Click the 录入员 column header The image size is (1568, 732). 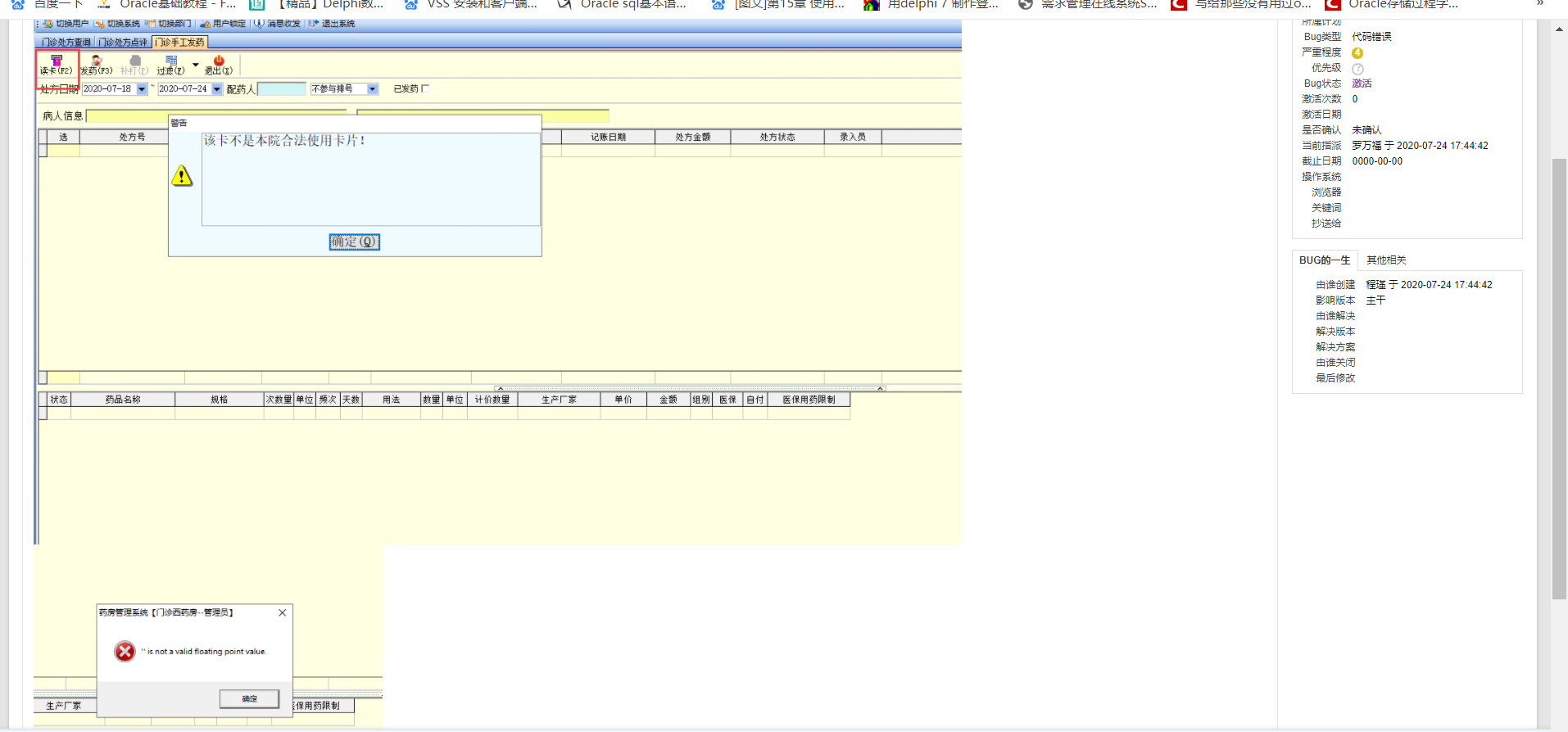853,137
